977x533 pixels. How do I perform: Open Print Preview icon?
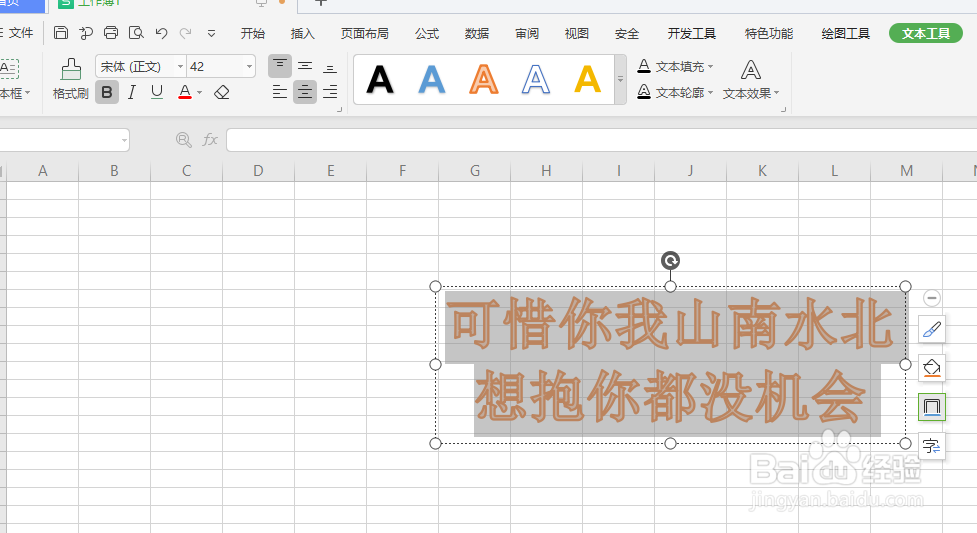[136, 33]
